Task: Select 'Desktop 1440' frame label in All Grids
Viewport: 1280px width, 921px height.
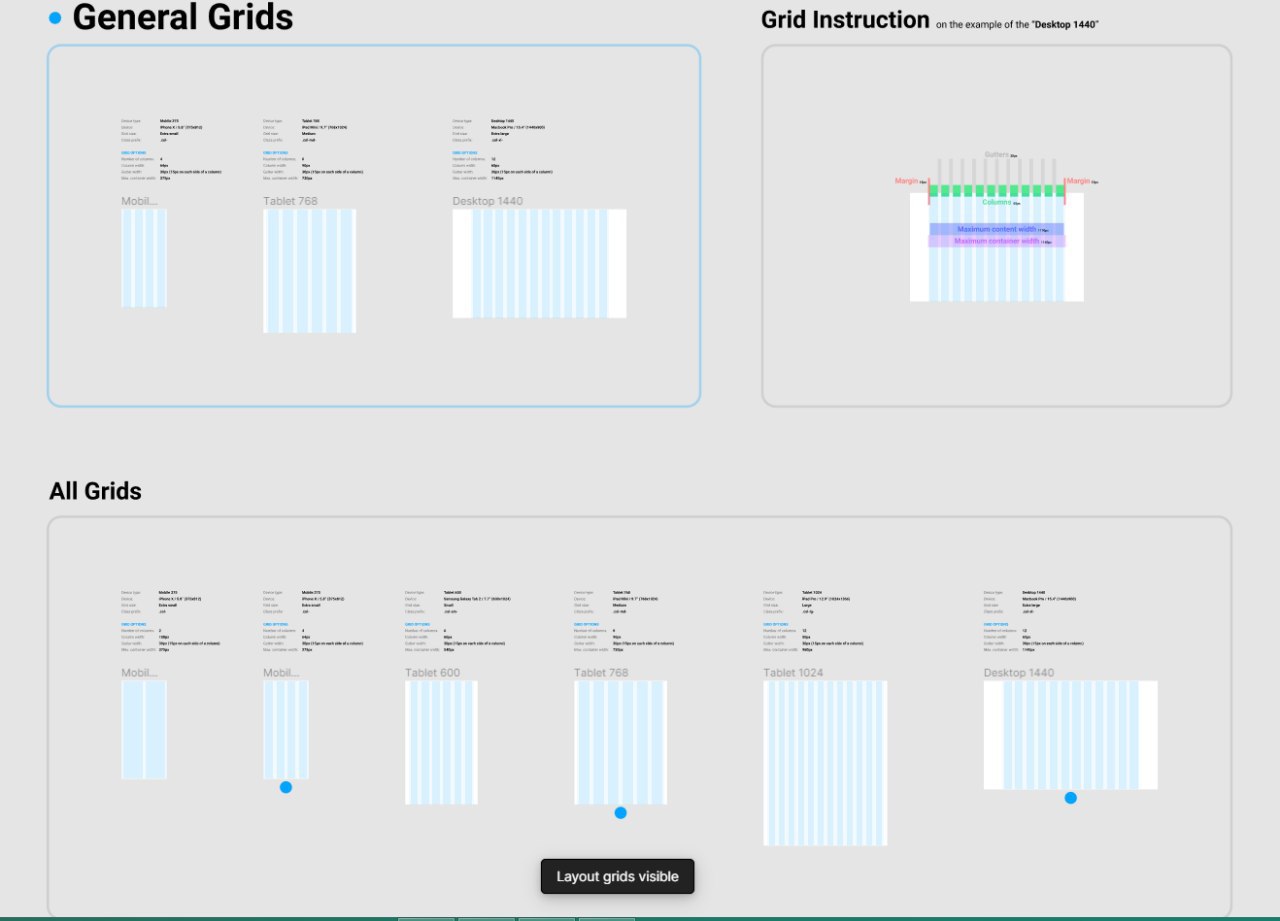Action: click(1019, 673)
